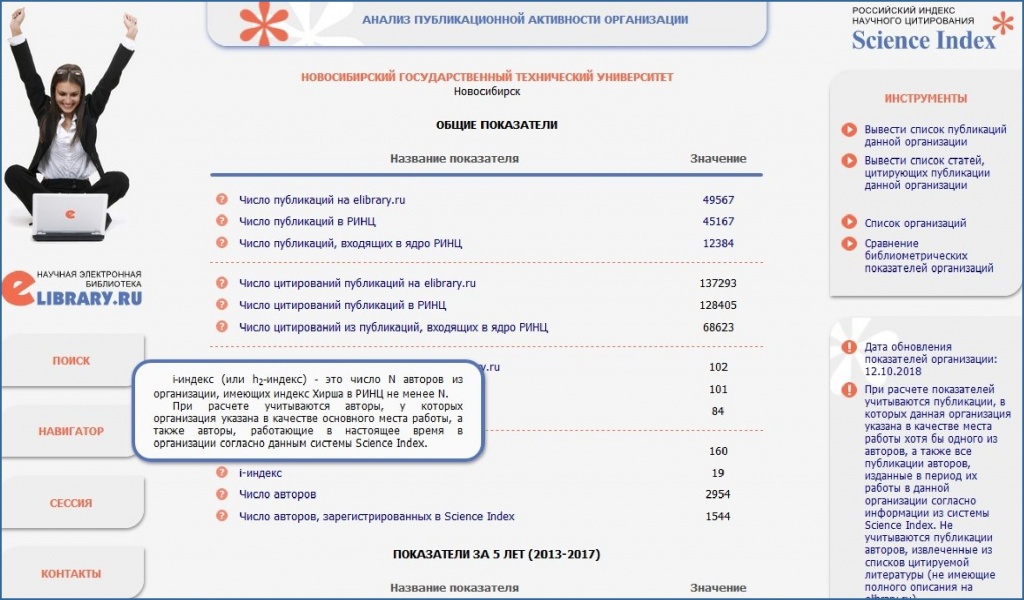
Task: Click the 'i-индекс' indicator link
Action: 260,473
